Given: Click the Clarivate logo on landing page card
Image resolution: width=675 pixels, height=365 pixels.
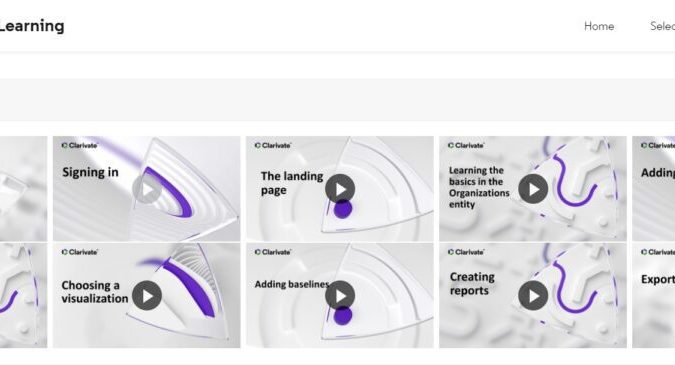Looking at the screenshot, I should (273, 145).
